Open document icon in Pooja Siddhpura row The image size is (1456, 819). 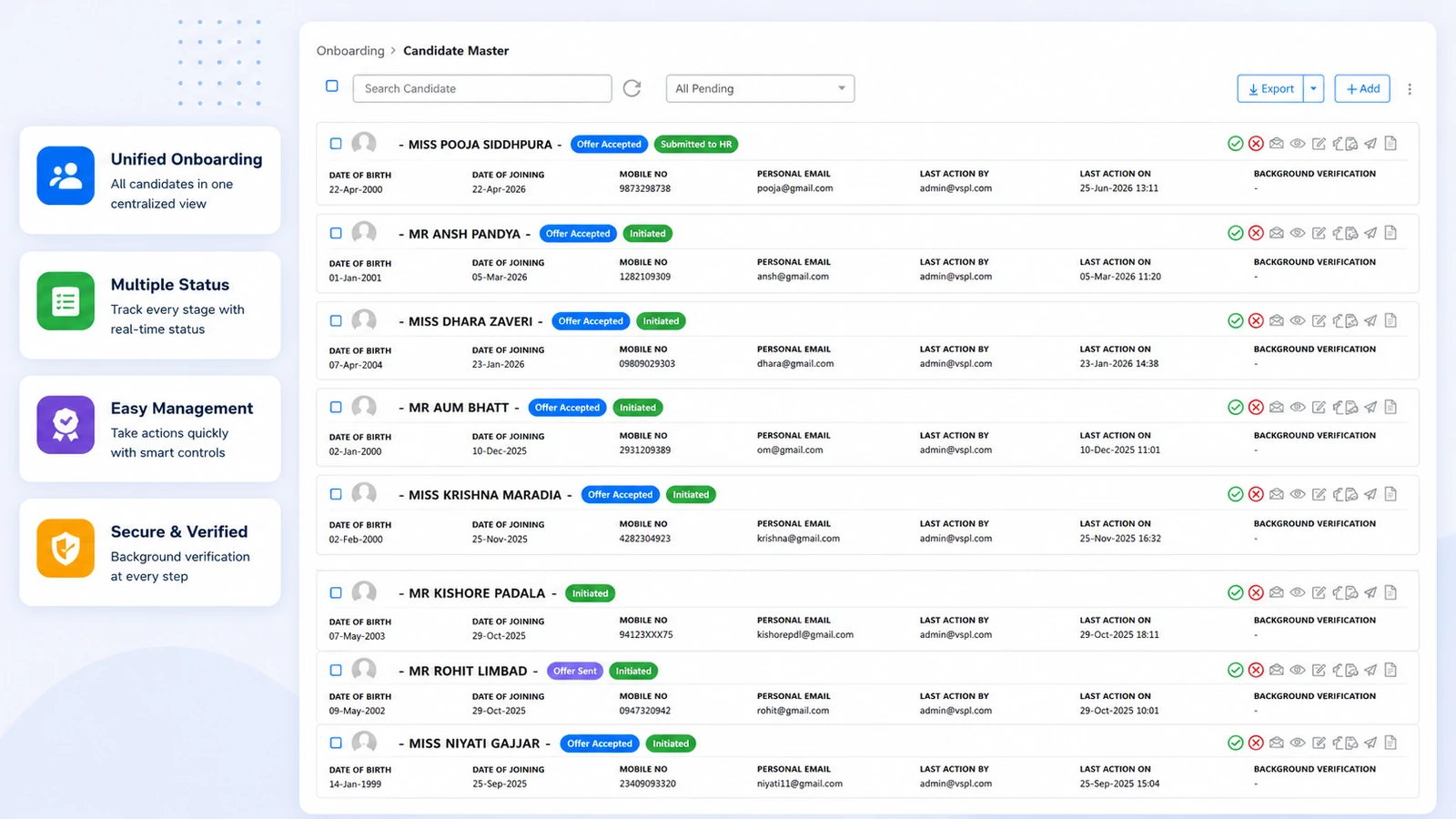(1390, 143)
